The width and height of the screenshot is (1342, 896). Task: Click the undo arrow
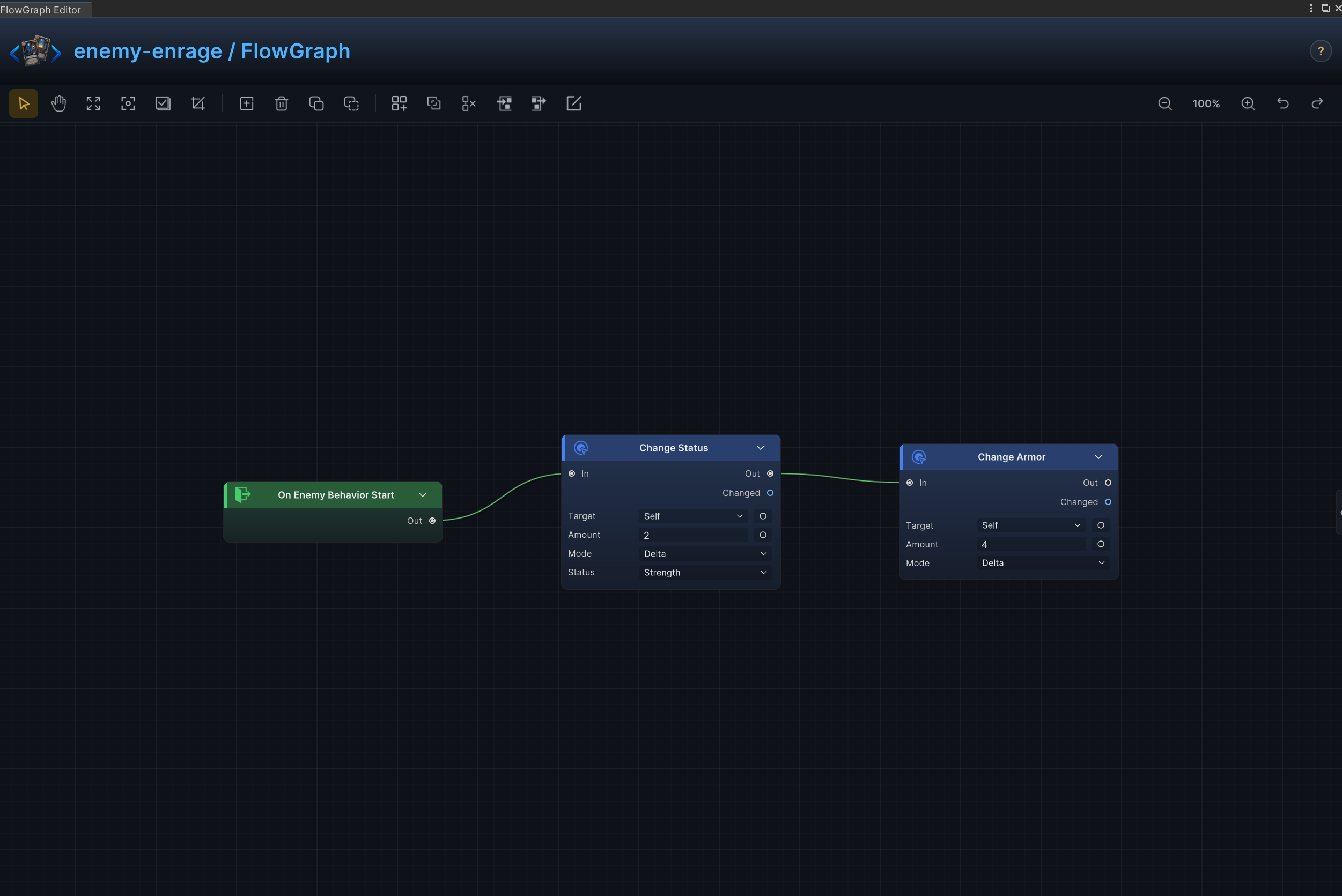click(1283, 103)
